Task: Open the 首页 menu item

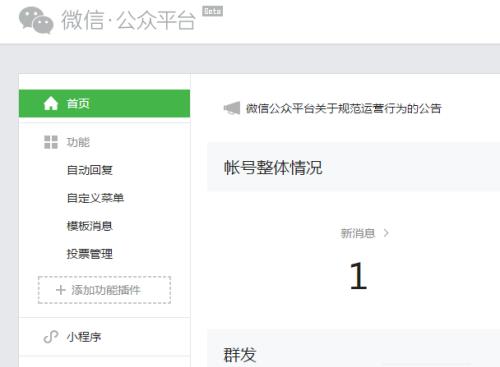Action: coord(104,103)
